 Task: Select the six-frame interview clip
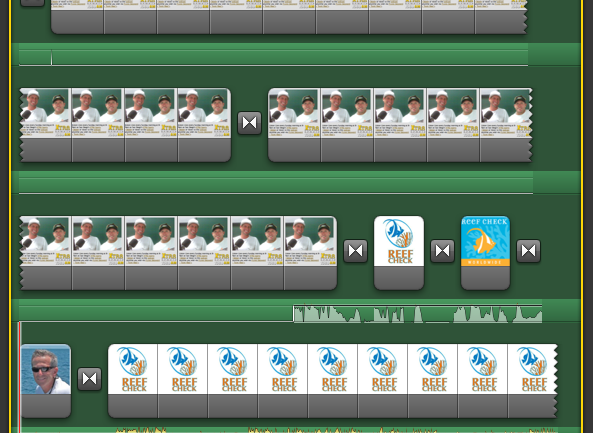(178, 253)
